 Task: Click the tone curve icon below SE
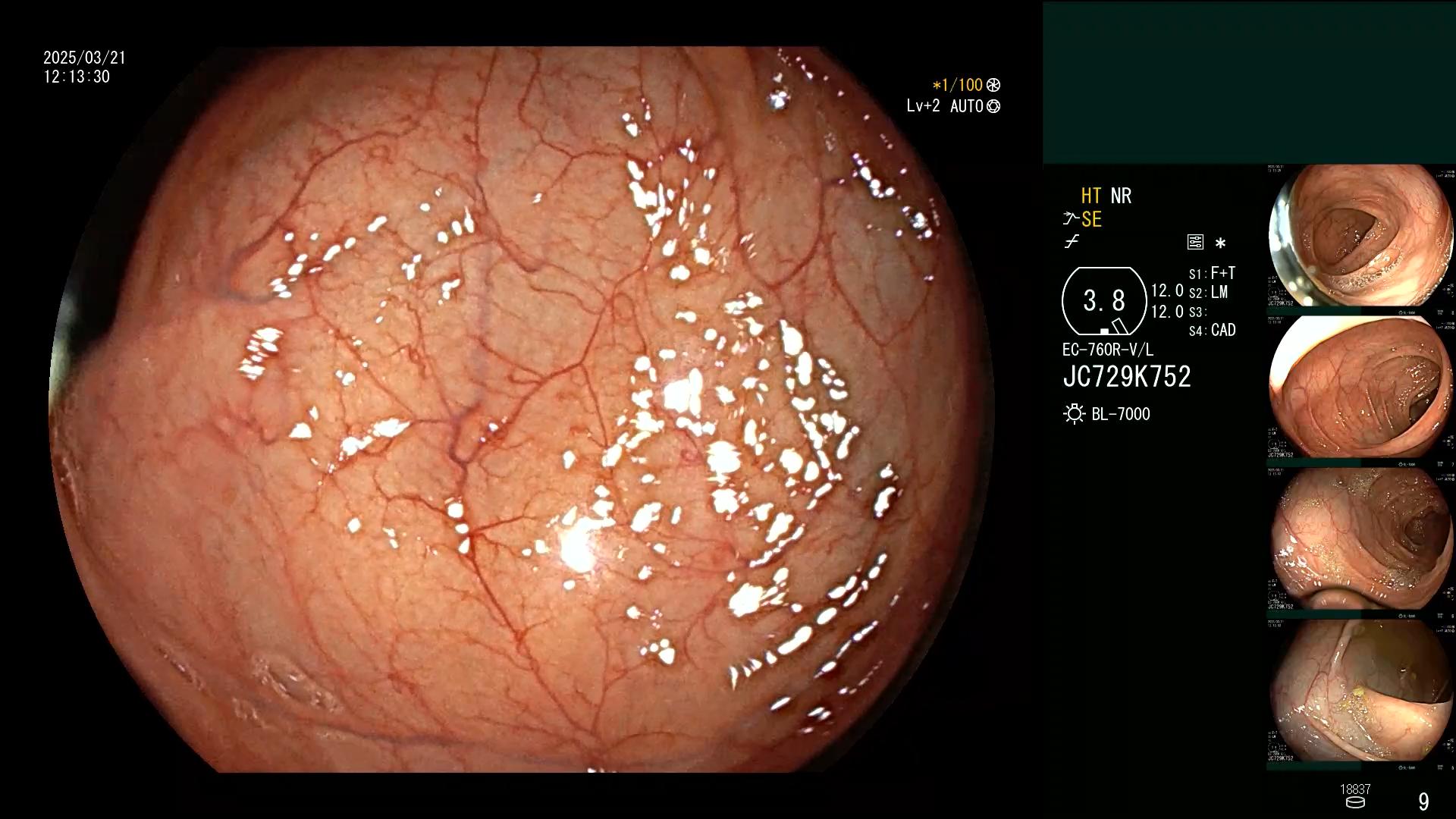pos(1072,242)
